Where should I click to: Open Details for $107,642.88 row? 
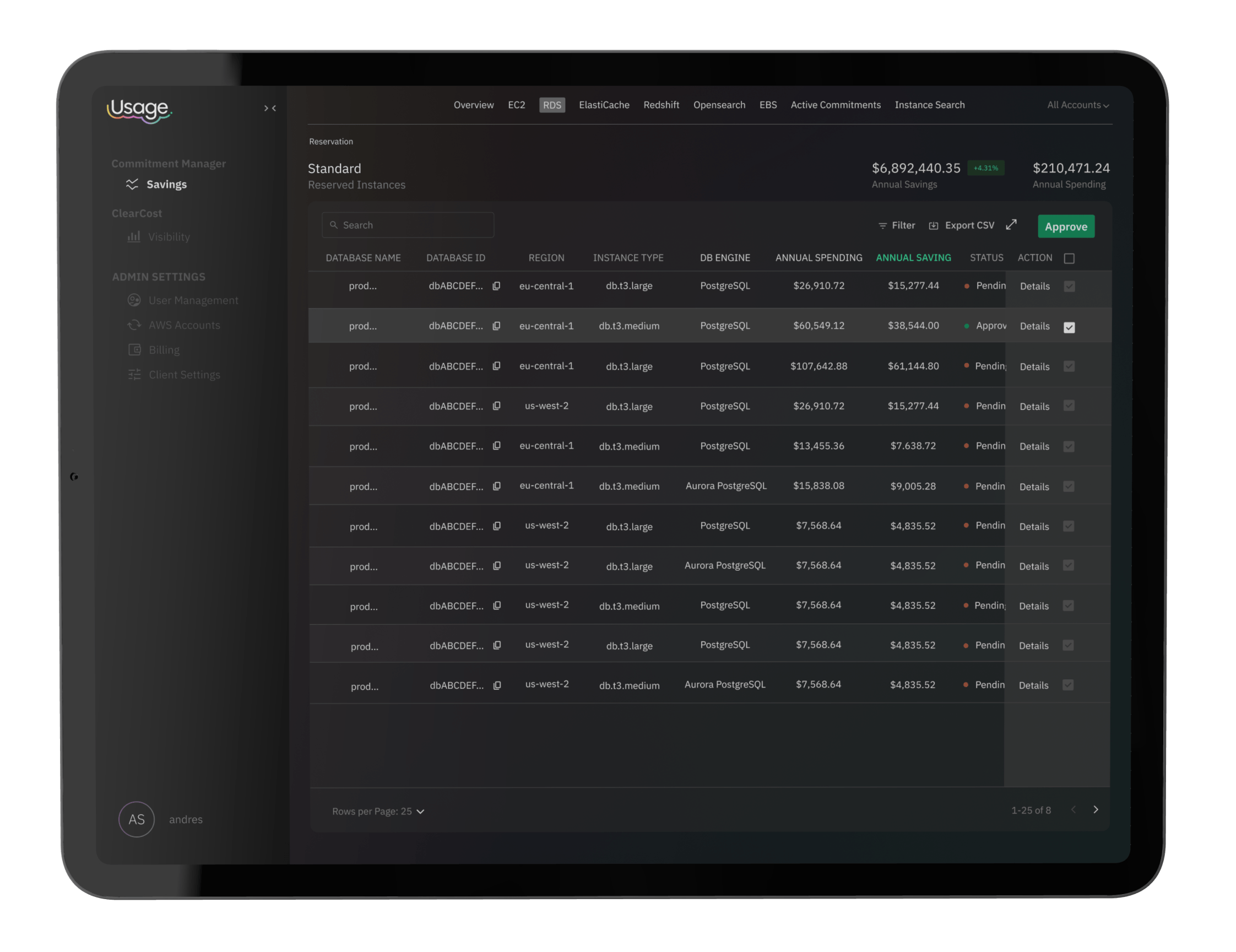point(1034,367)
